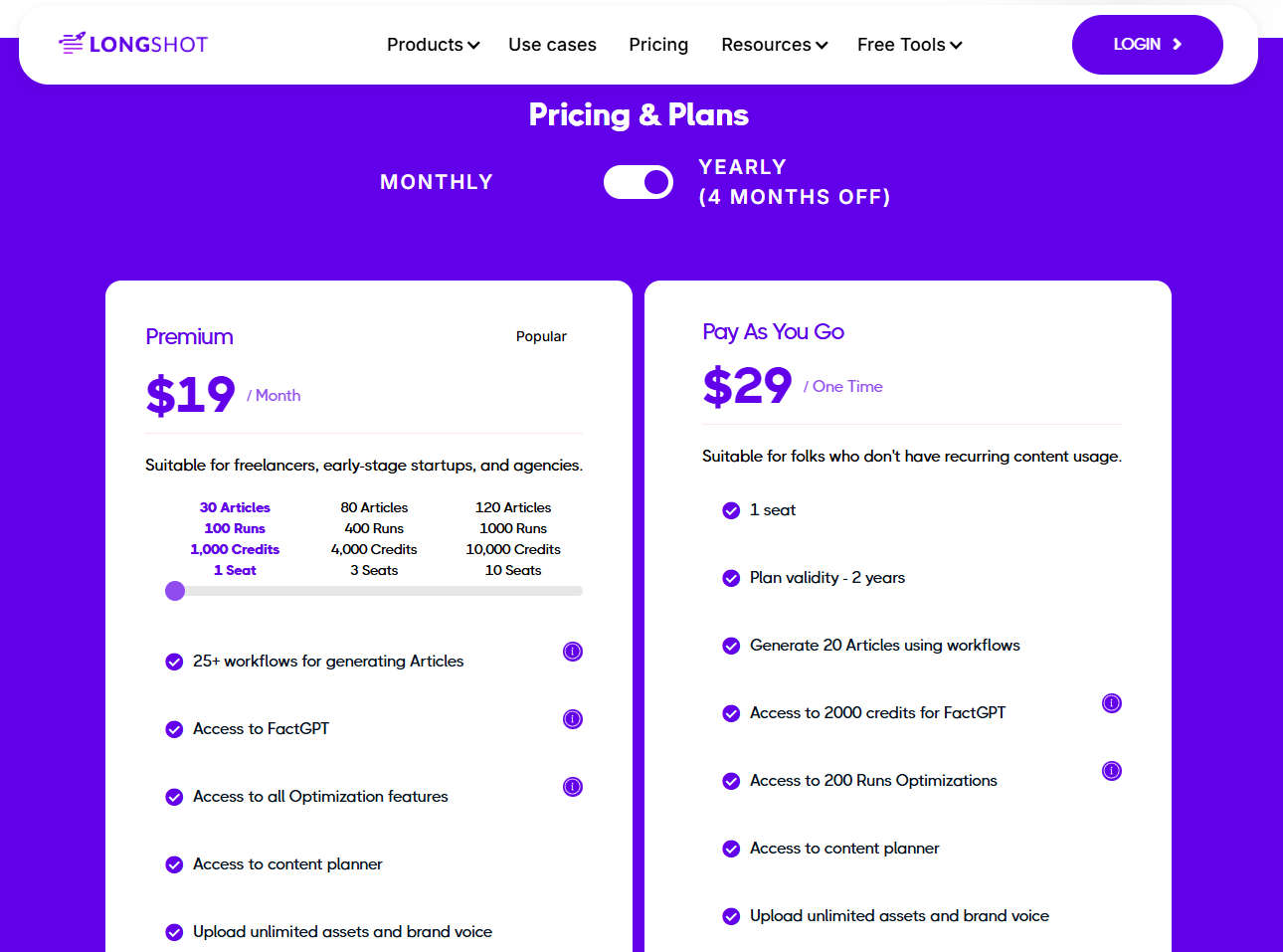The image size is (1283, 952).
Task: Toggle the Monthly/Yearly billing switch
Action: 639,182
